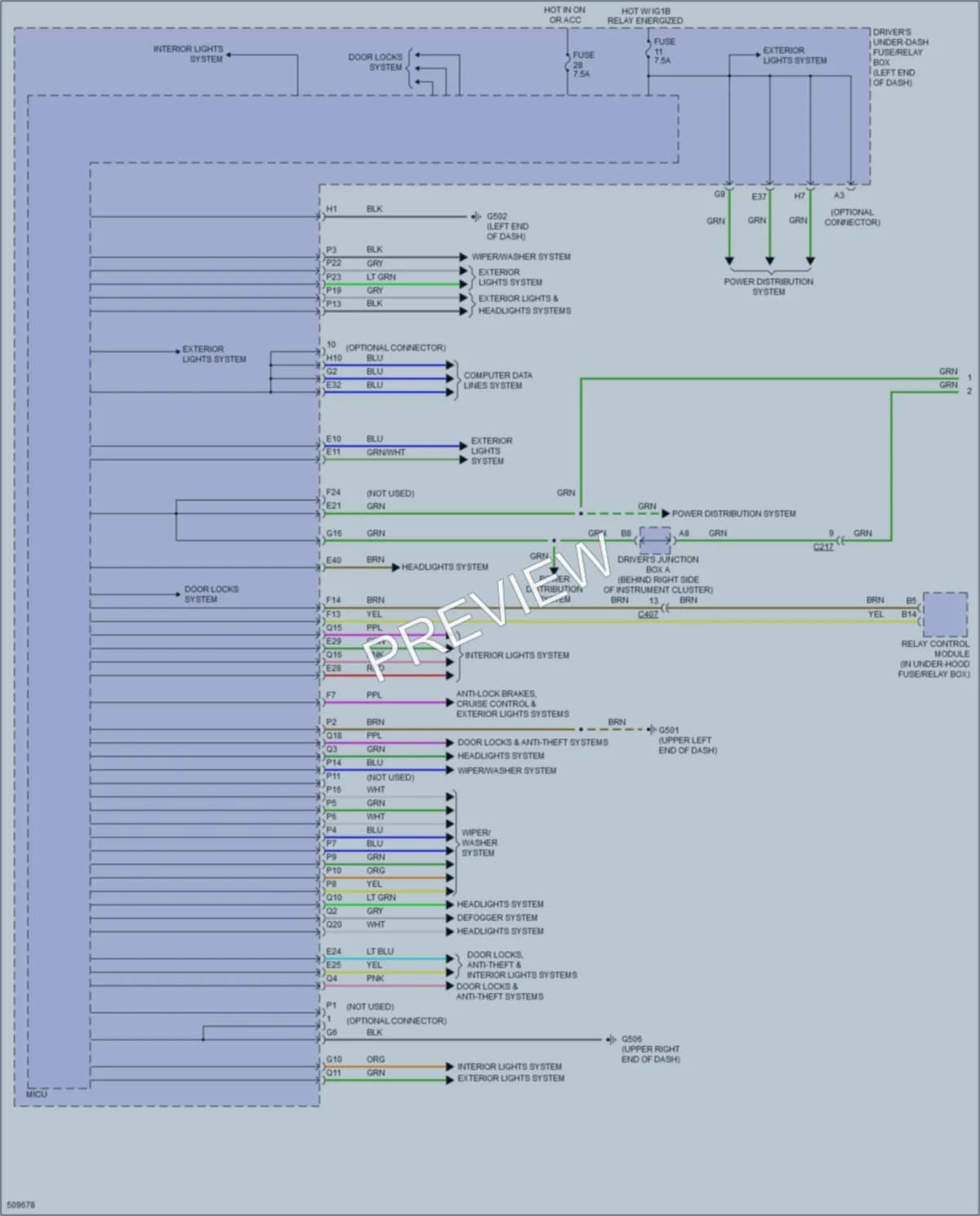980x1216 pixels.
Task: Click the P11 (NOT USED) pin label
Action: click(369, 777)
